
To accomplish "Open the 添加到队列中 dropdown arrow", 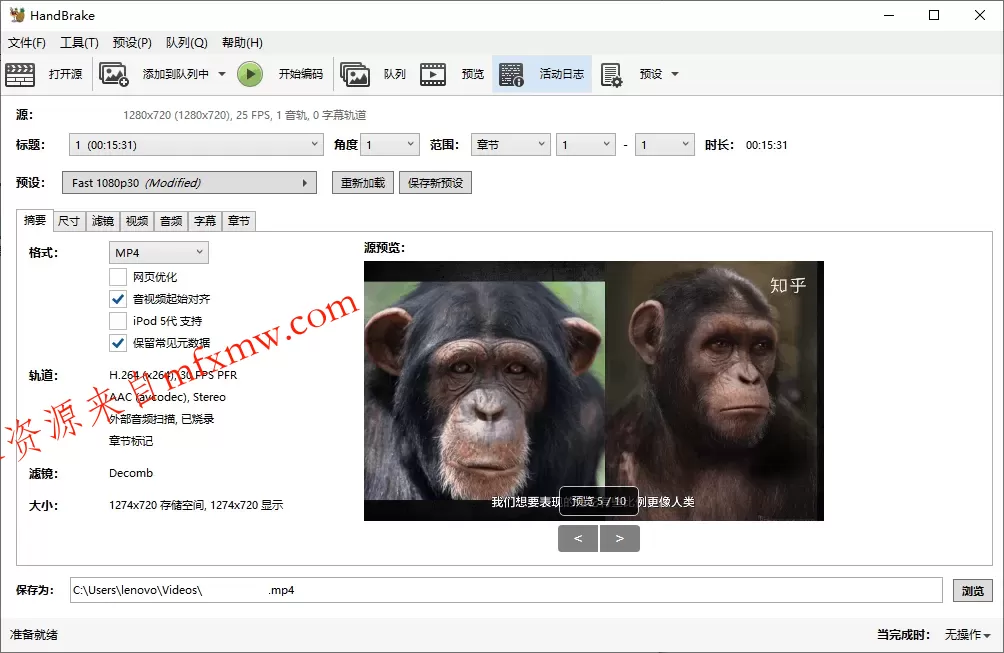I will click(222, 74).
